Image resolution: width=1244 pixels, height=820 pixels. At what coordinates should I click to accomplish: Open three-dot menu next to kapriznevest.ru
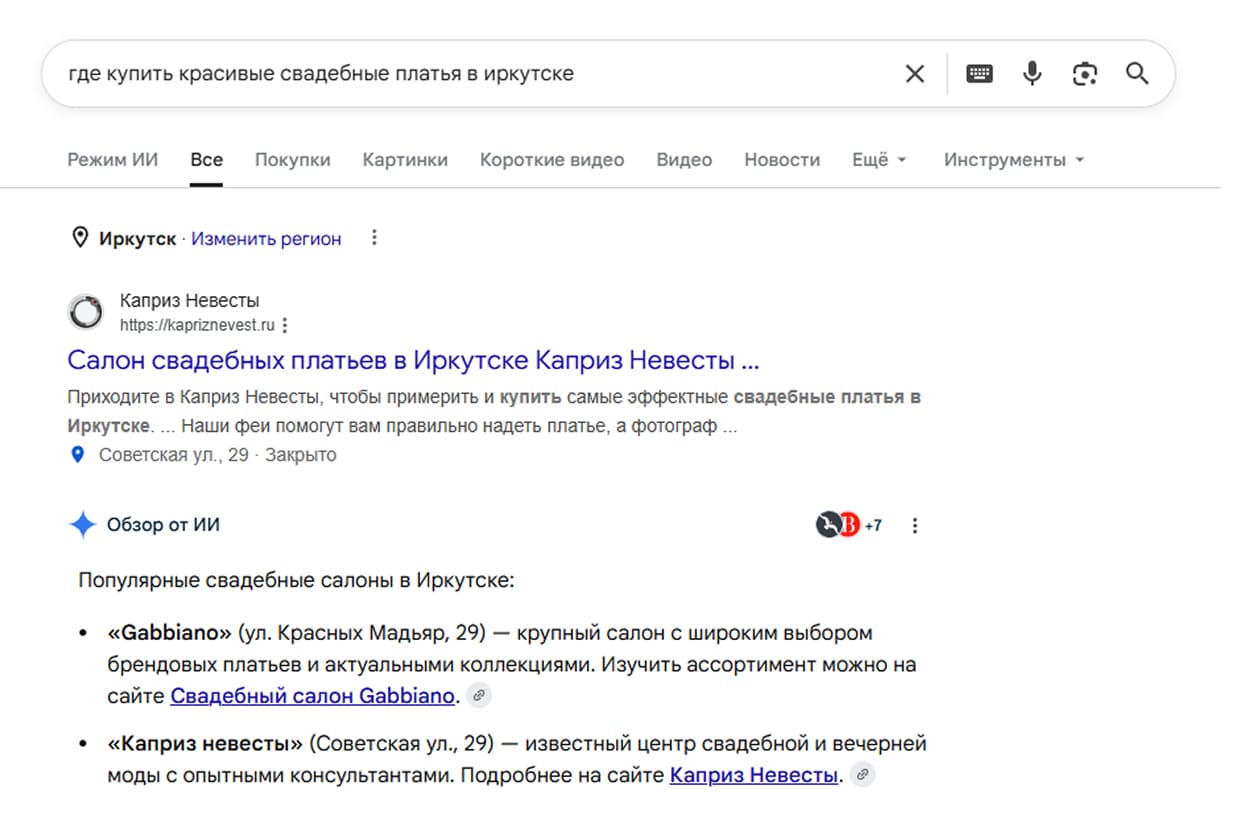tap(286, 326)
